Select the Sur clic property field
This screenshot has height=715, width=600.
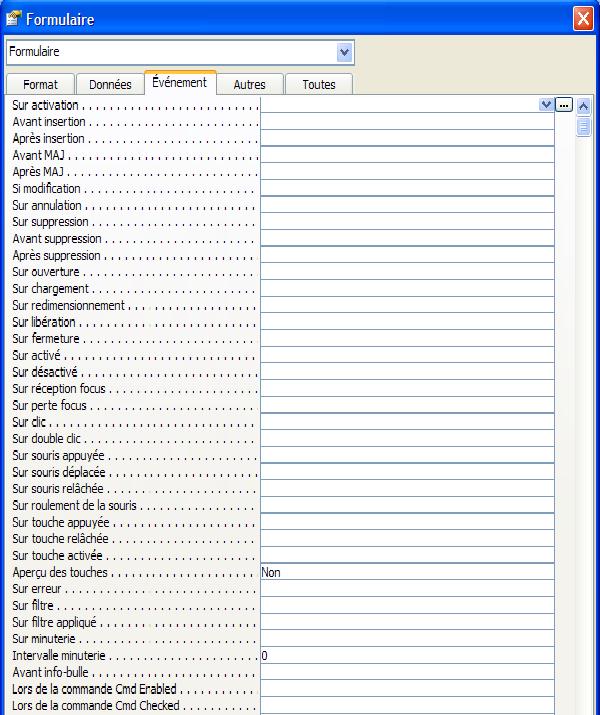tap(407, 422)
